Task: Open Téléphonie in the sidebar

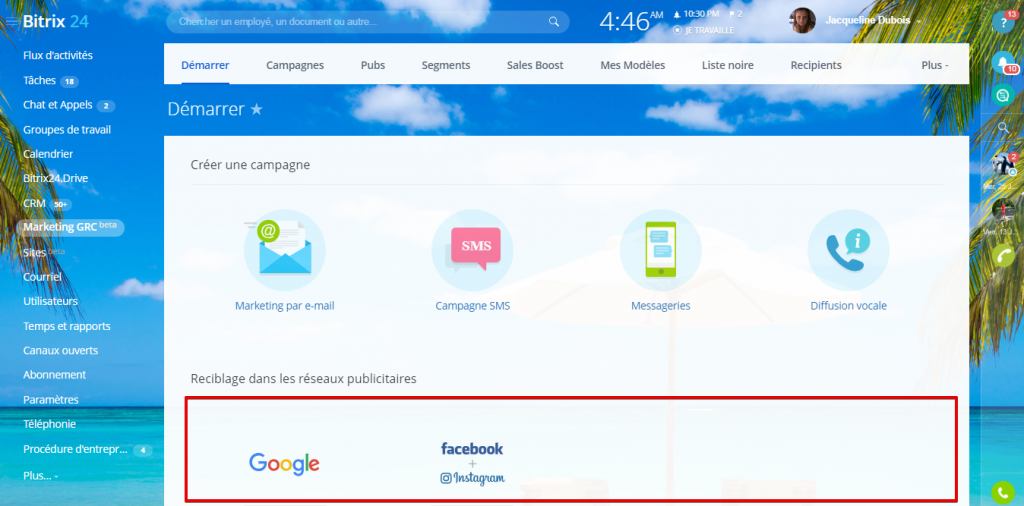Action: click(x=49, y=424)
